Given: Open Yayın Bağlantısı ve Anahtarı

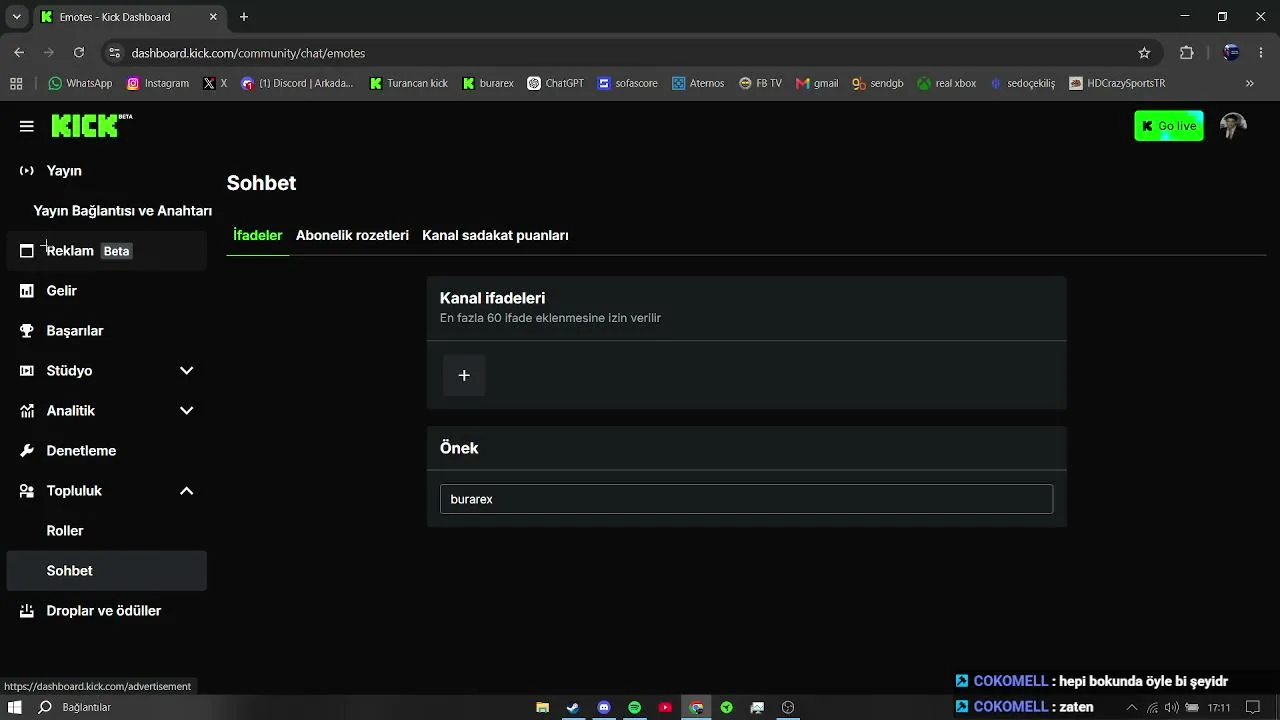Looking at the screenshot, I should [122, 211].
